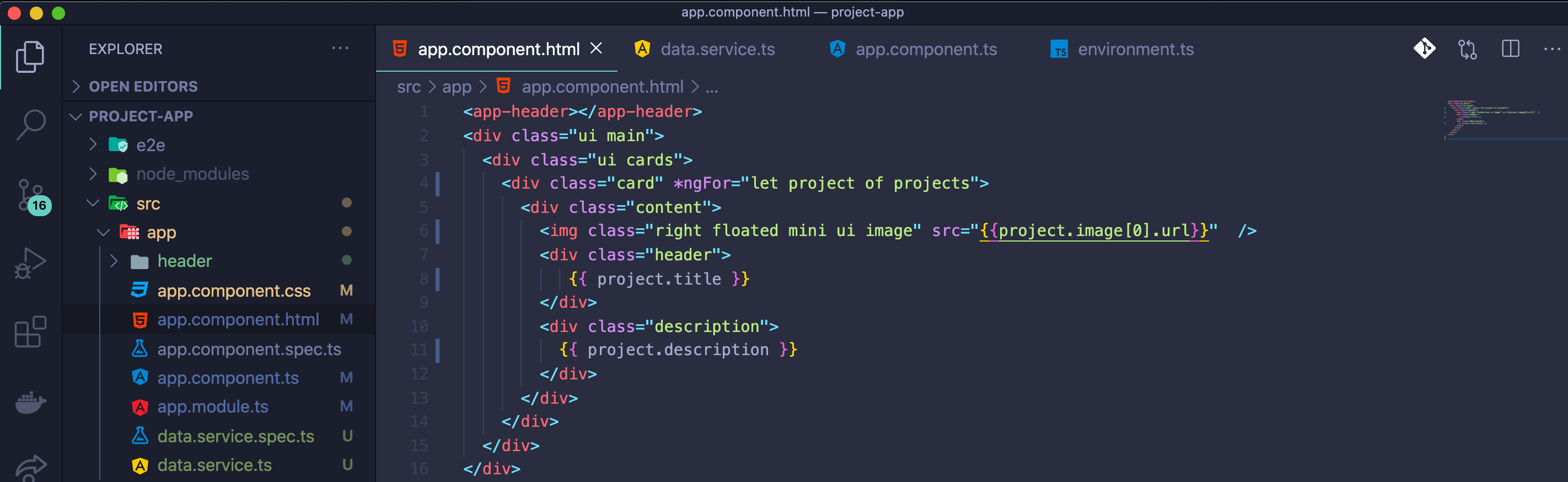Open the Run and Debug panel
Image resolution: width=1568 pixels, height=482 pixels.
(30, 262)
